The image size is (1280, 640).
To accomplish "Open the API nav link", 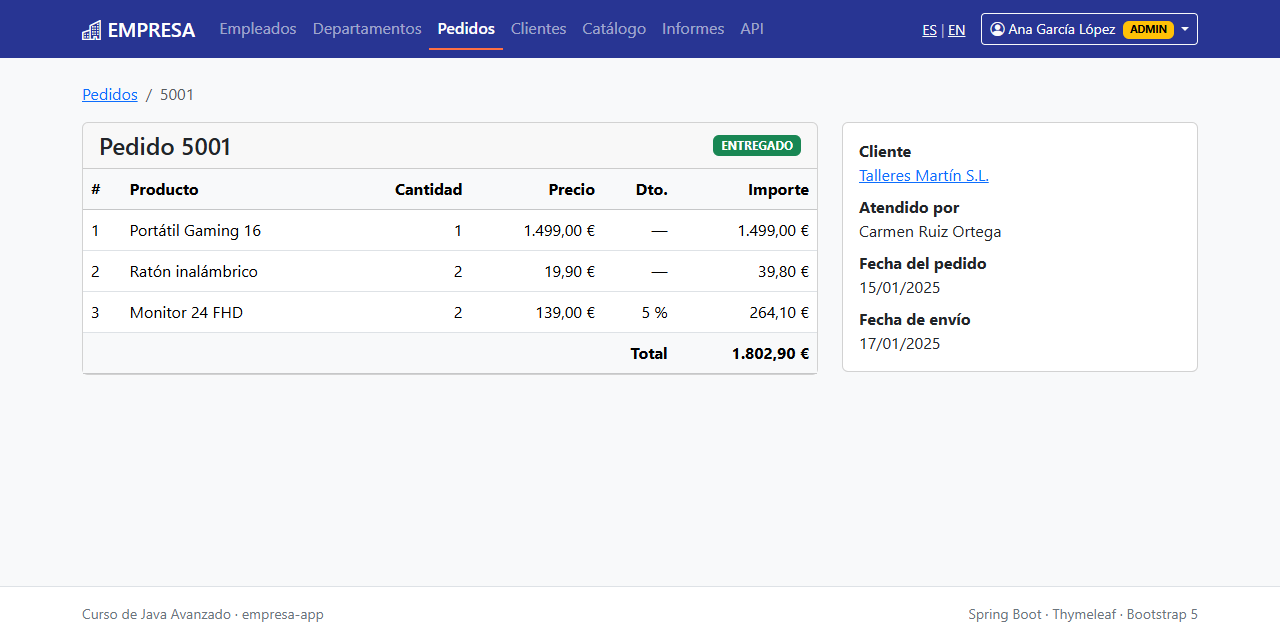I will 752,29.
